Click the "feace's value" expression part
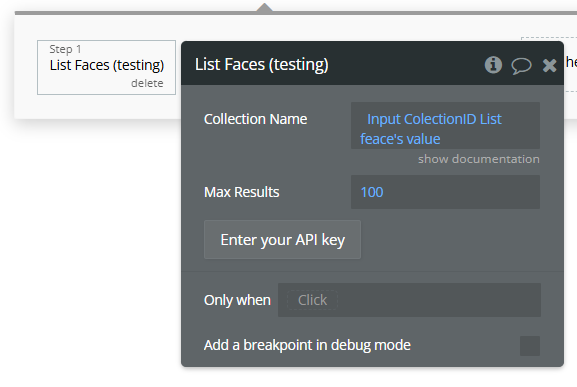This screenshot has height=387, width=577. [x=400, y=139]
